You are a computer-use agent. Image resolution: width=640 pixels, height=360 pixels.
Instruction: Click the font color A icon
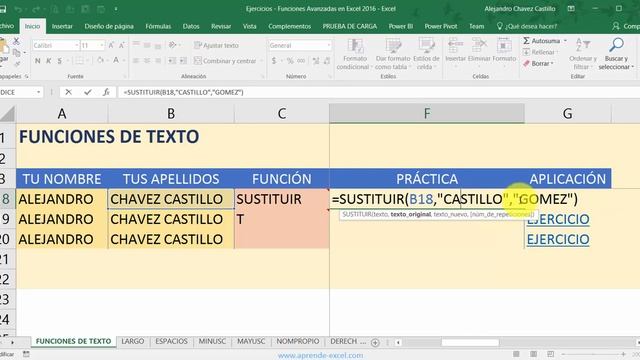point(116,61)
